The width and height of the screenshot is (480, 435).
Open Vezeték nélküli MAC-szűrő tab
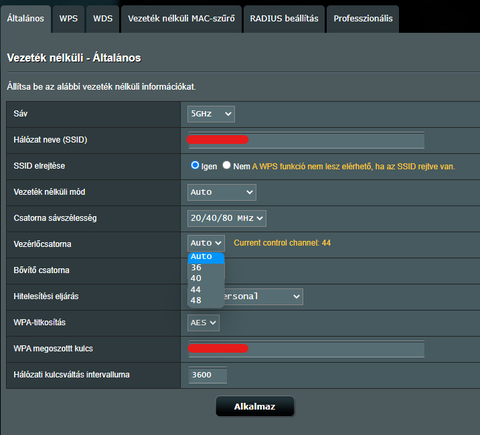[x=181, y=19]
